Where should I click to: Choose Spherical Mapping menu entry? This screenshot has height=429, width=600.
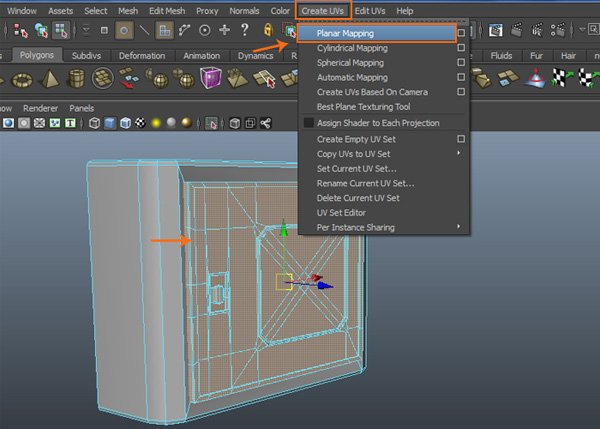click(350, 63)
